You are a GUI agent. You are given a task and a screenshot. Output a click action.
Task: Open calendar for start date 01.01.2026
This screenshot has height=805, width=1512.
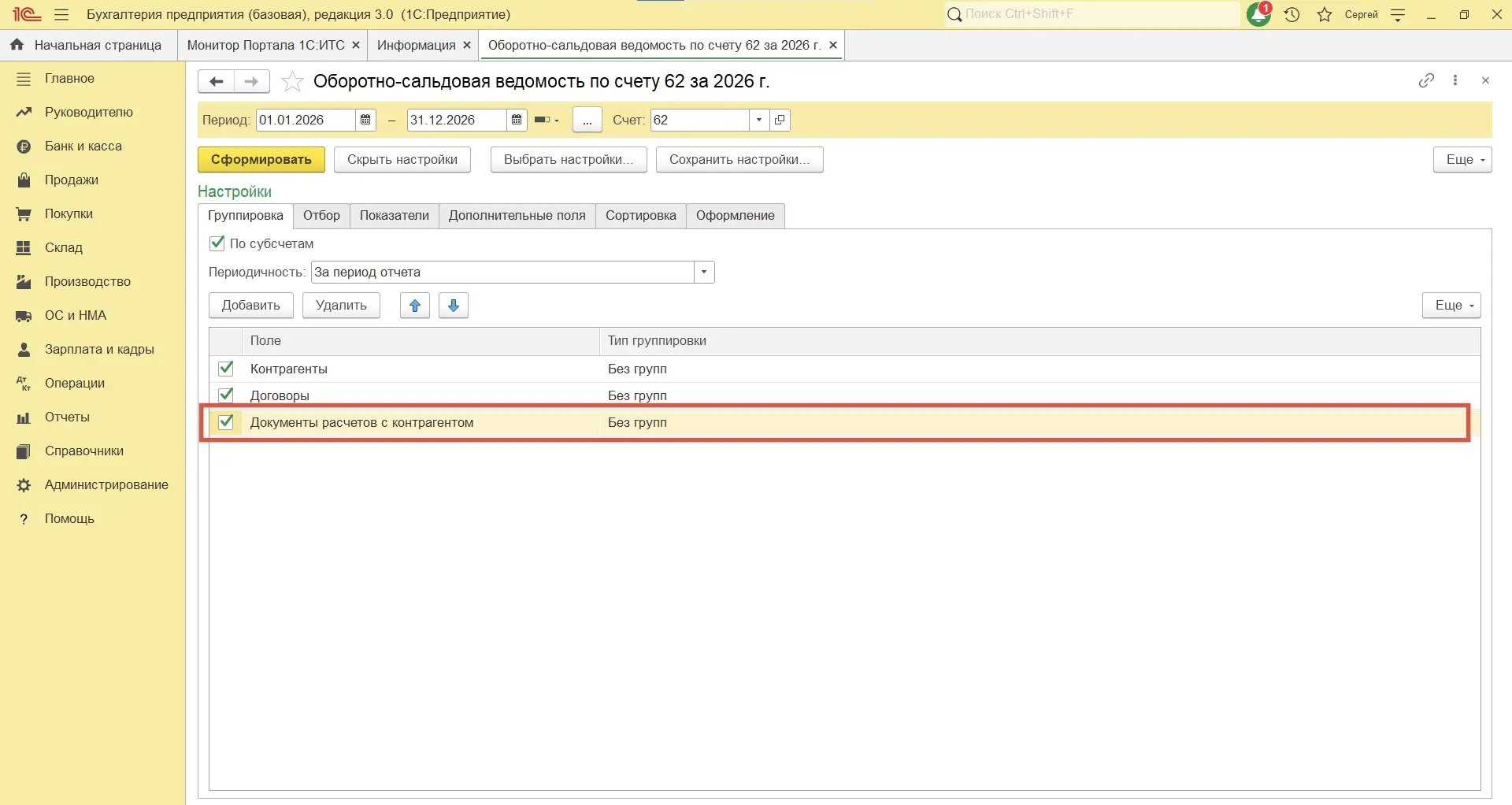[365, 120]
